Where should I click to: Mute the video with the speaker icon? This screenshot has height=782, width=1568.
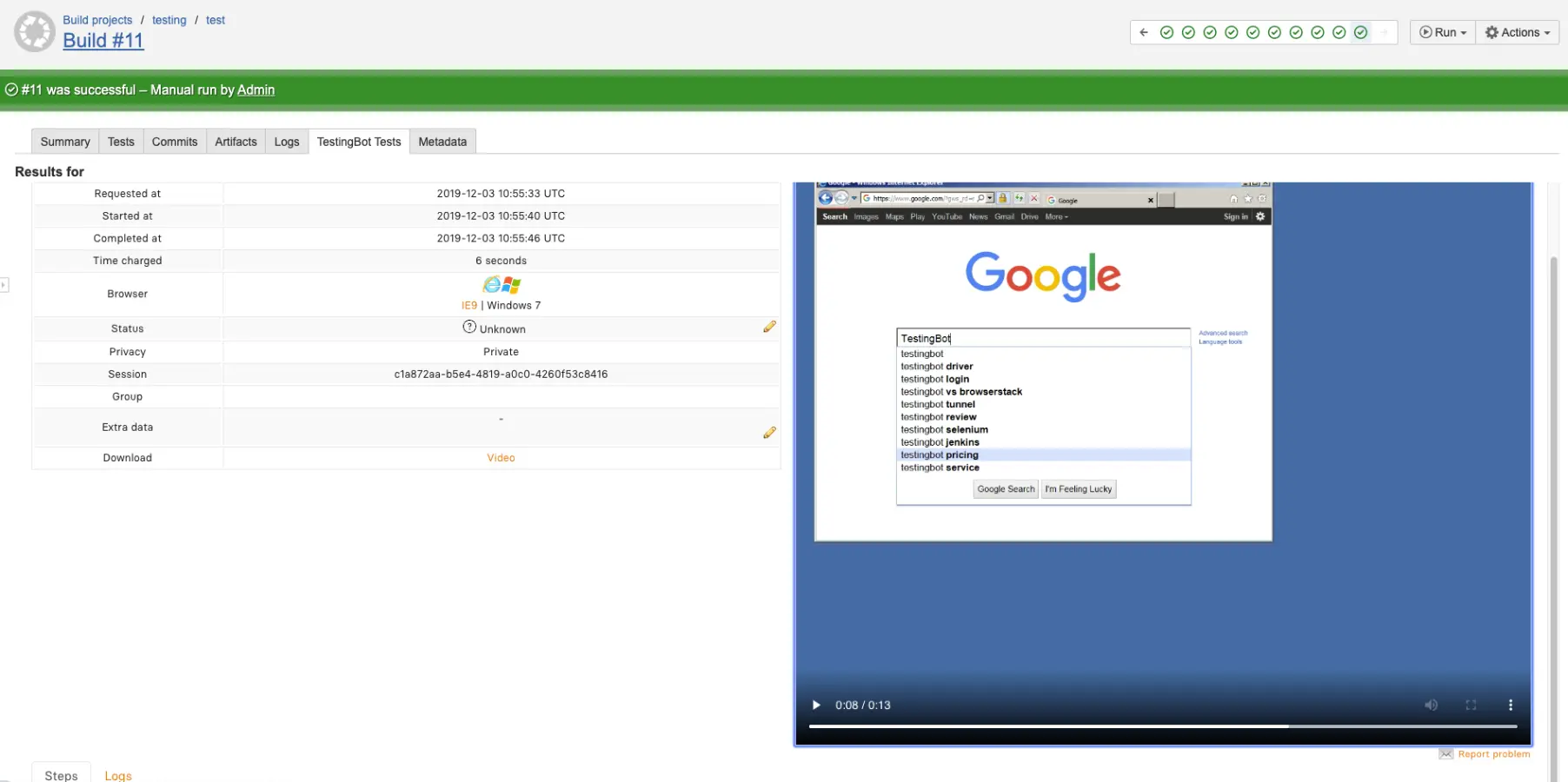1431,705
